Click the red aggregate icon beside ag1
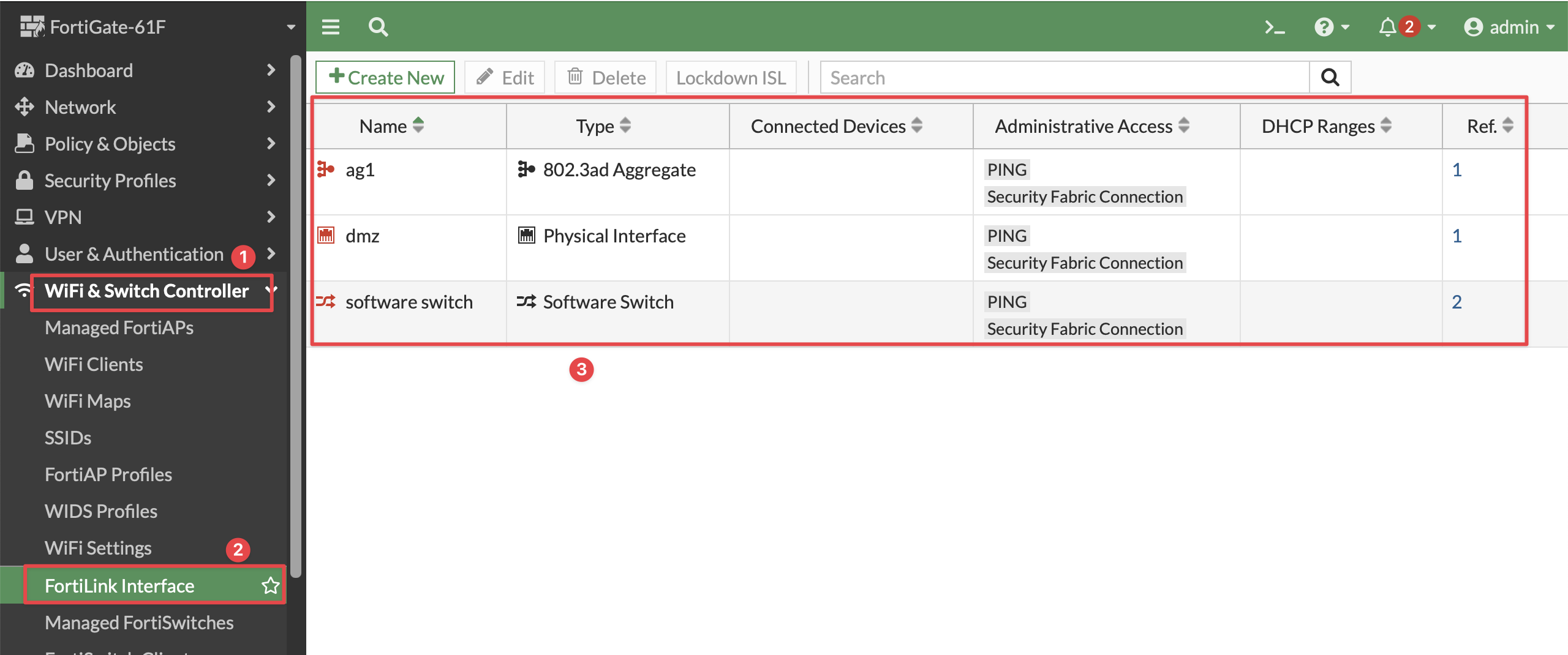 pyautogui.click(x=326, y=169)
